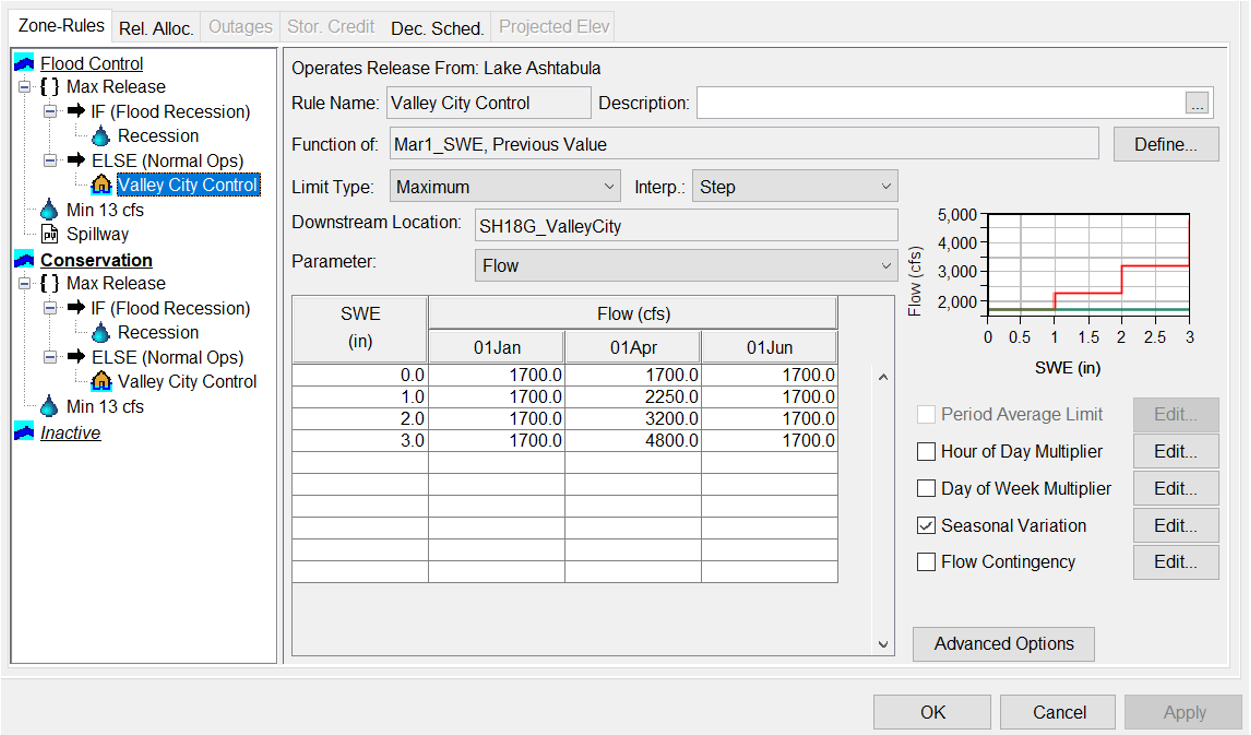Viewport: 1251px width, 735px height.
Task: Click Recession rule icon under Flood Control
Action: pos(101,136)
